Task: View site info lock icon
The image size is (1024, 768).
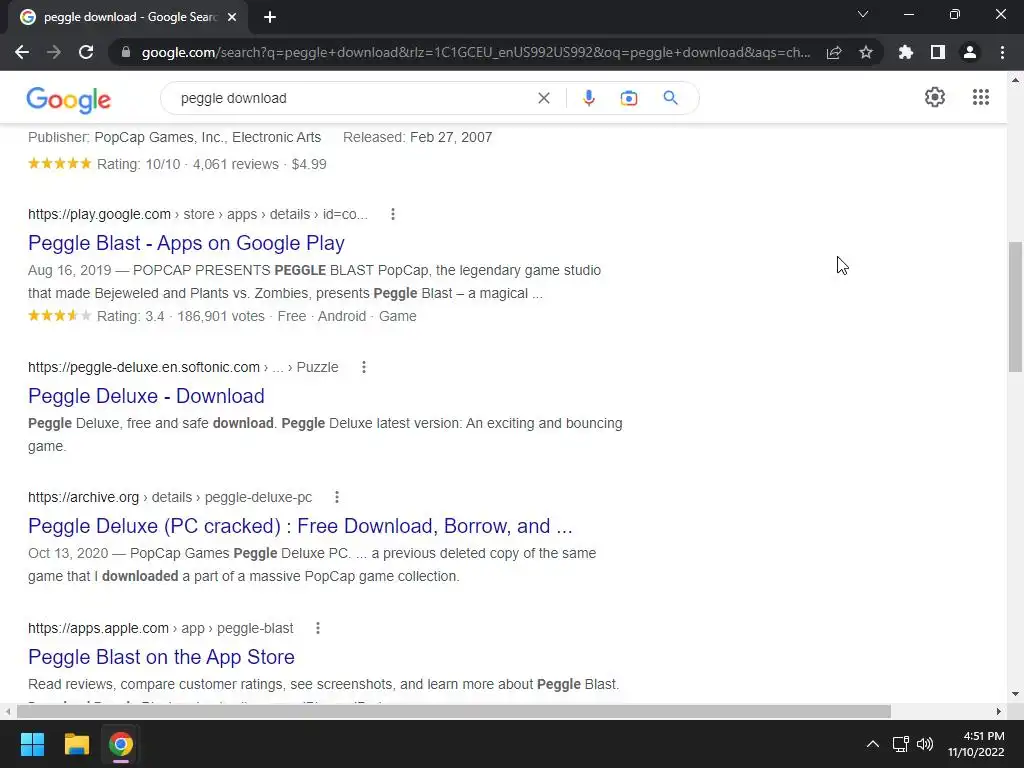Action: [126, 52]
